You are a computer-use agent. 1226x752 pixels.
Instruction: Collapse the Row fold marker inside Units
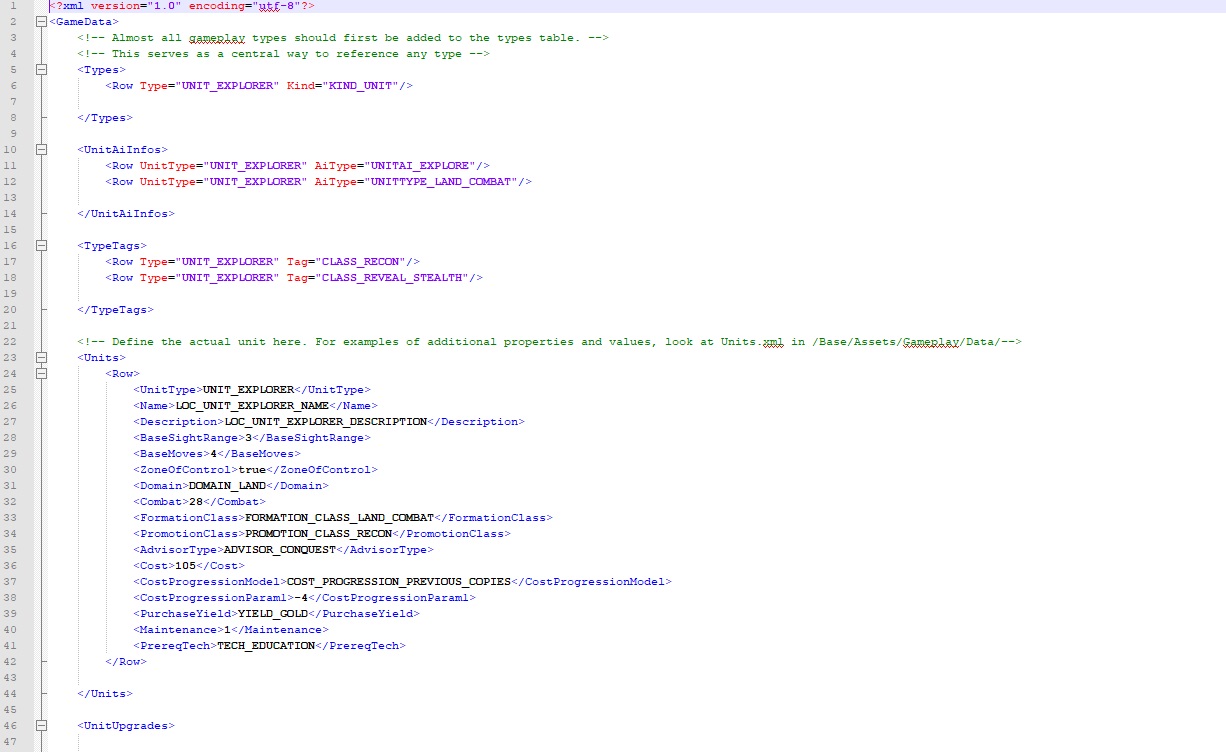point(41,374)
